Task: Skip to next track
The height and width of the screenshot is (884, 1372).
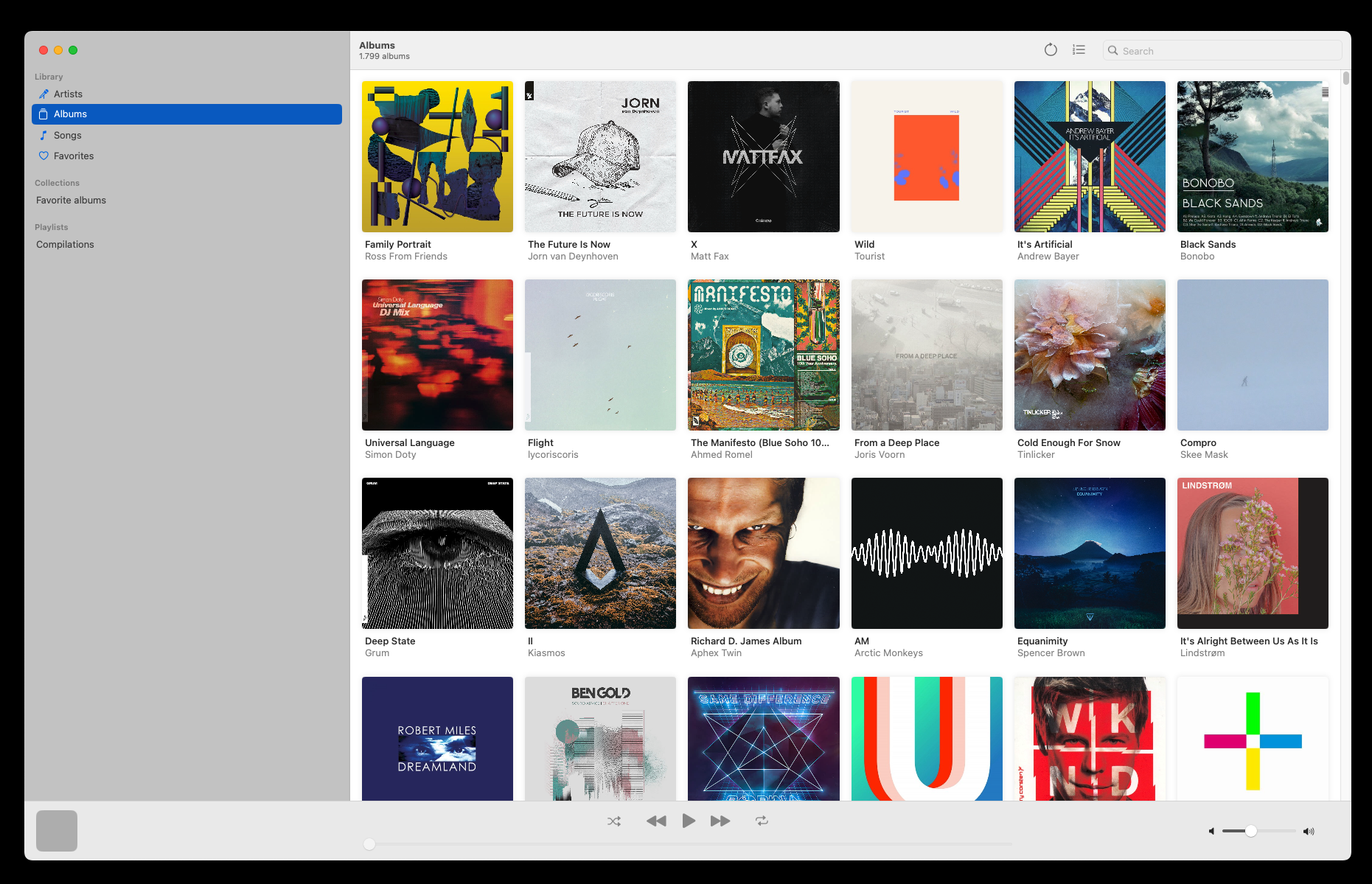Action: click(720, 821)
